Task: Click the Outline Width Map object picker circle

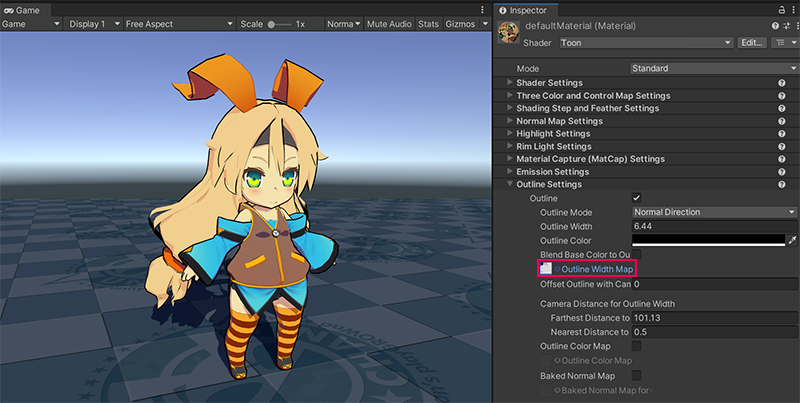Action: click(557, 269)
